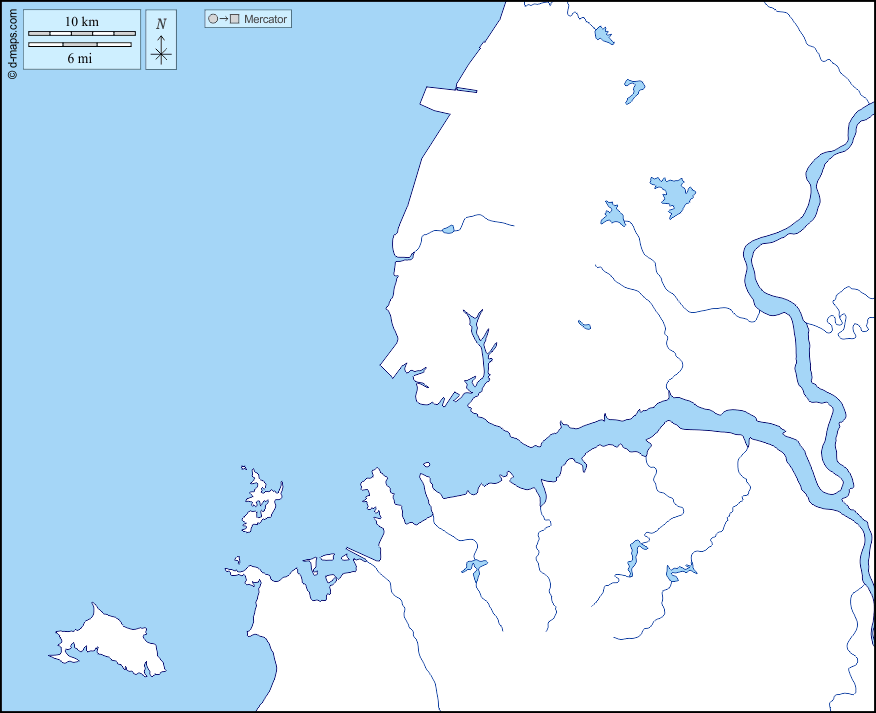Image resolution: width=876 pixels, height=713 pixels.
Task: Click the miles scale bar
Action: (x=80, y=45)
